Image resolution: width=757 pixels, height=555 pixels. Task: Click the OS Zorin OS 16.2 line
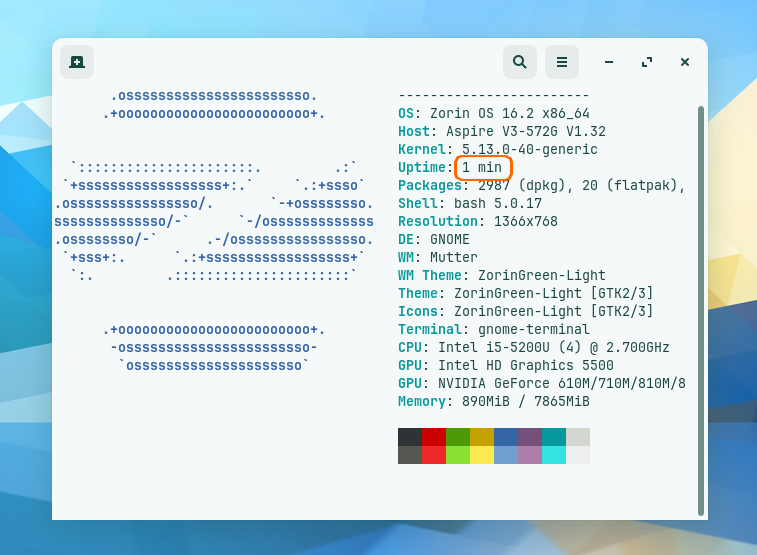(x=493, y=114)
